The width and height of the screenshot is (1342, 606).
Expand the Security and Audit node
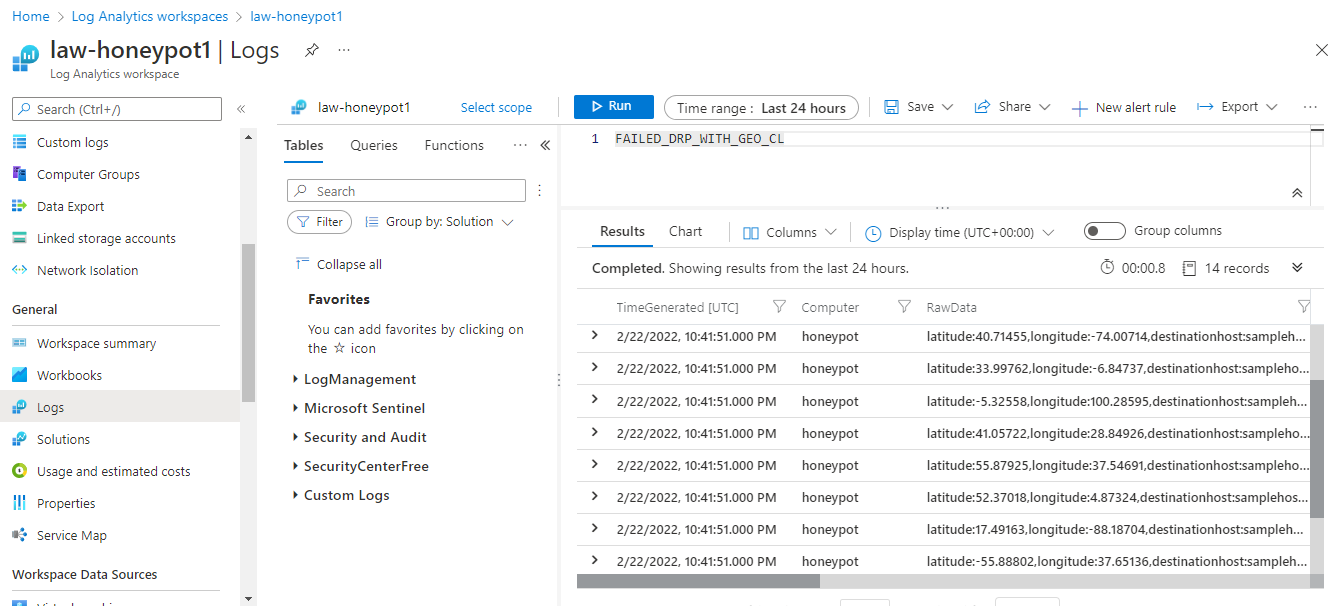296,438
